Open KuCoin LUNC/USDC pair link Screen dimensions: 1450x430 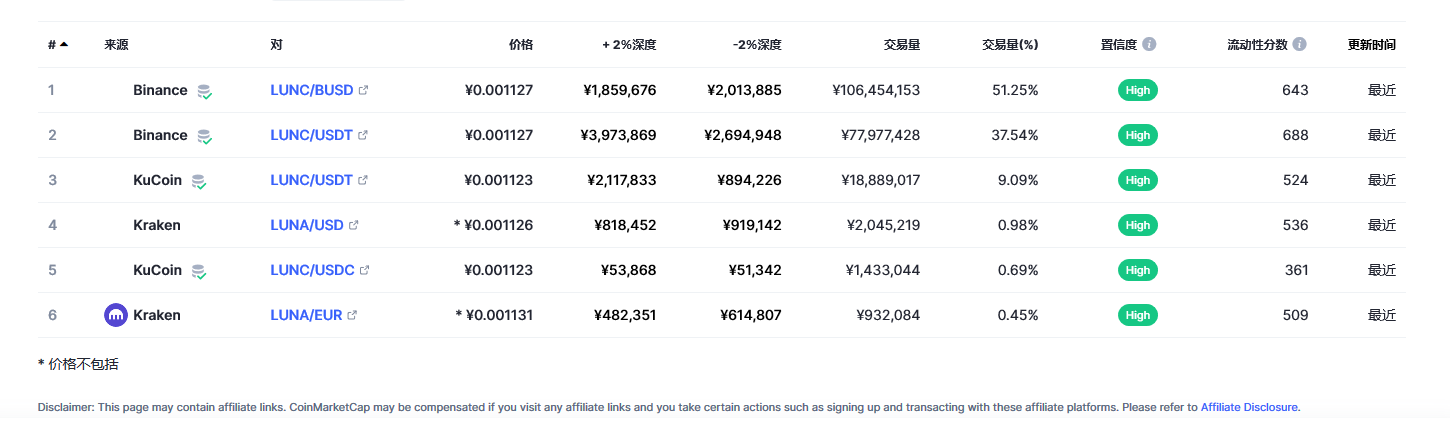(312, 270)
